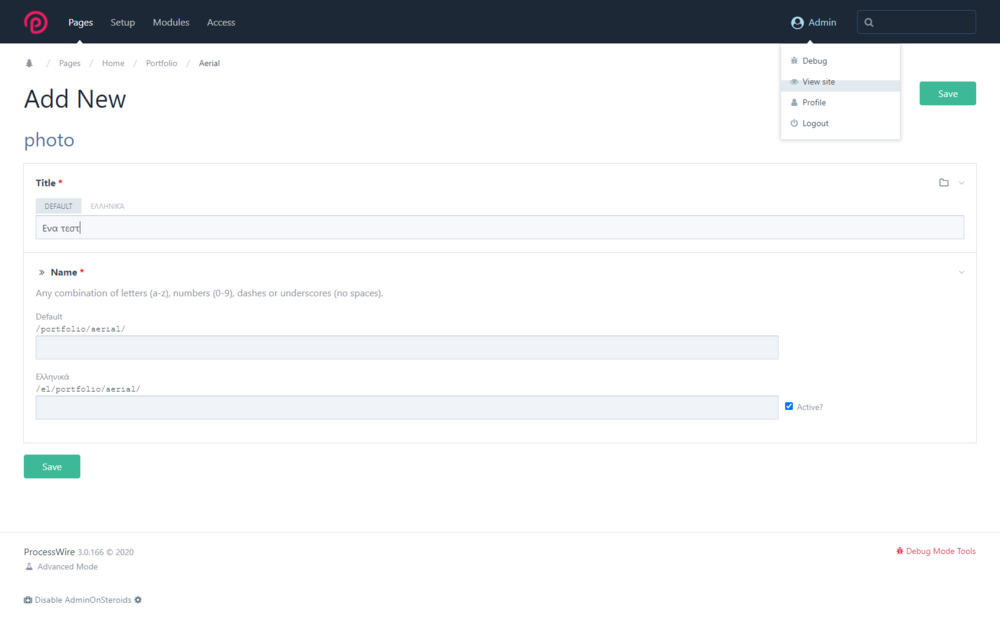Click the Default name input field
Screen dimensions: 1000x620
point(406,347)
